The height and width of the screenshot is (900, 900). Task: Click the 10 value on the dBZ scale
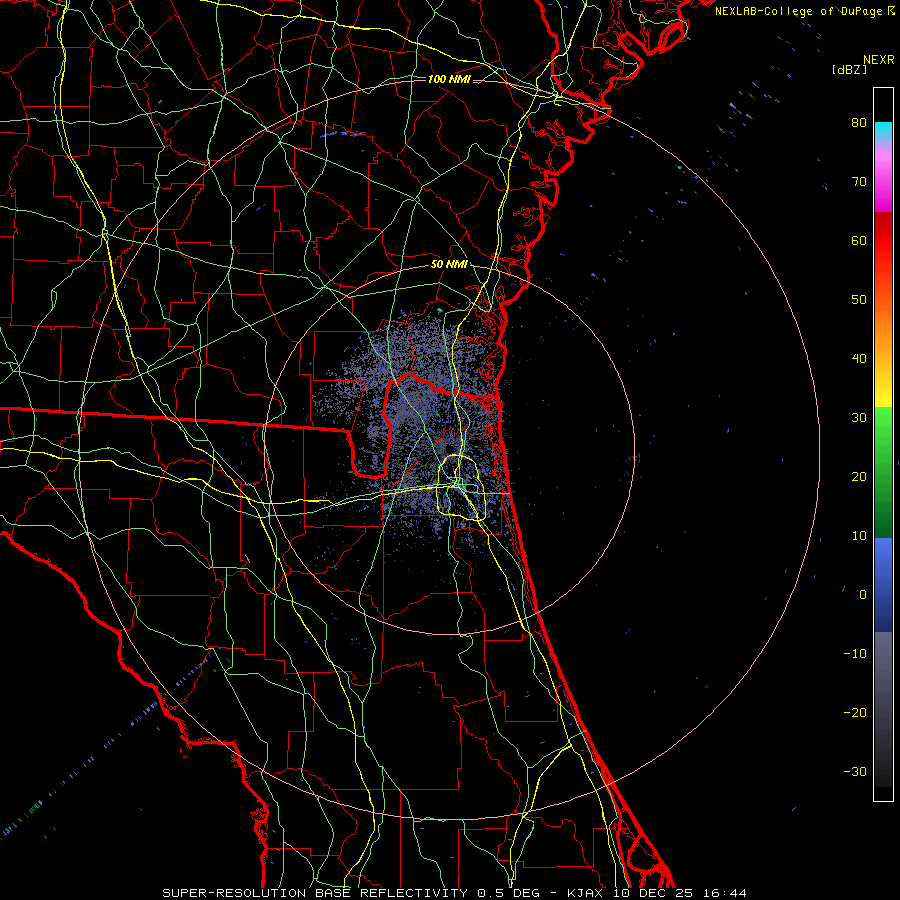pos(859,536)
